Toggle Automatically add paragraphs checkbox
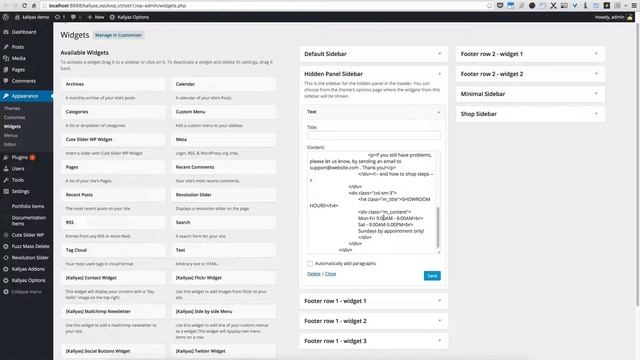 [310, 264]
